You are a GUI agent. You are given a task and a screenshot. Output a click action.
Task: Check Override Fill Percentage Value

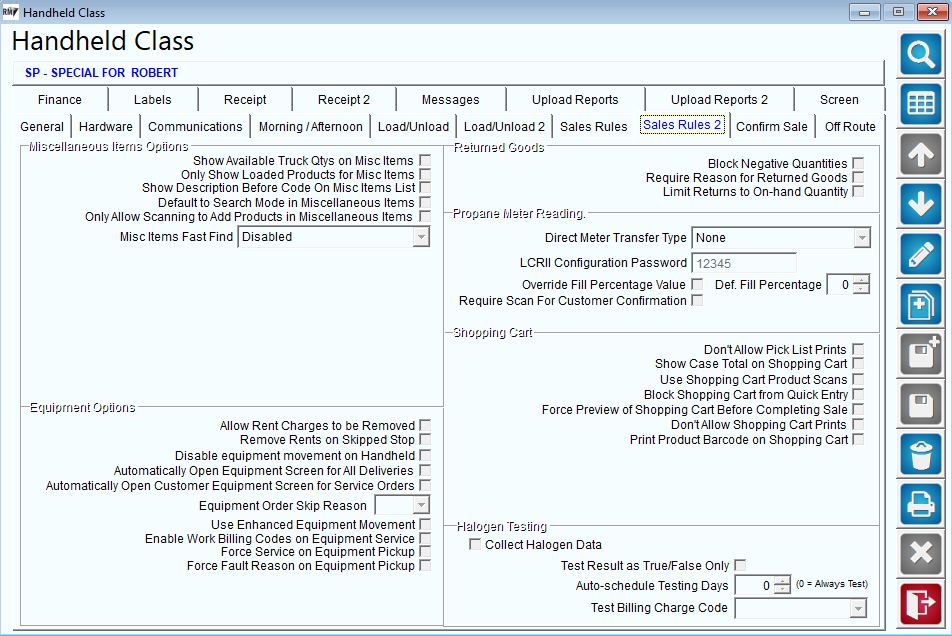697,284
